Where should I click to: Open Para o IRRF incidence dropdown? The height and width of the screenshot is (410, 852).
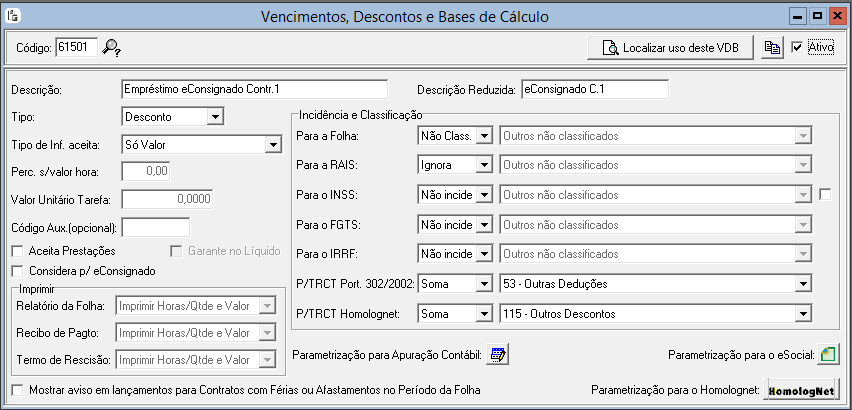[484, 254]
